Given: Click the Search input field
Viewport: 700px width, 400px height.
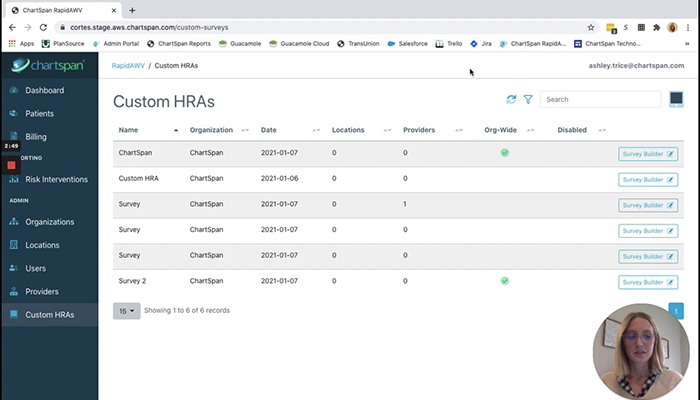Looking at the screenshot, I should (600, 99).
